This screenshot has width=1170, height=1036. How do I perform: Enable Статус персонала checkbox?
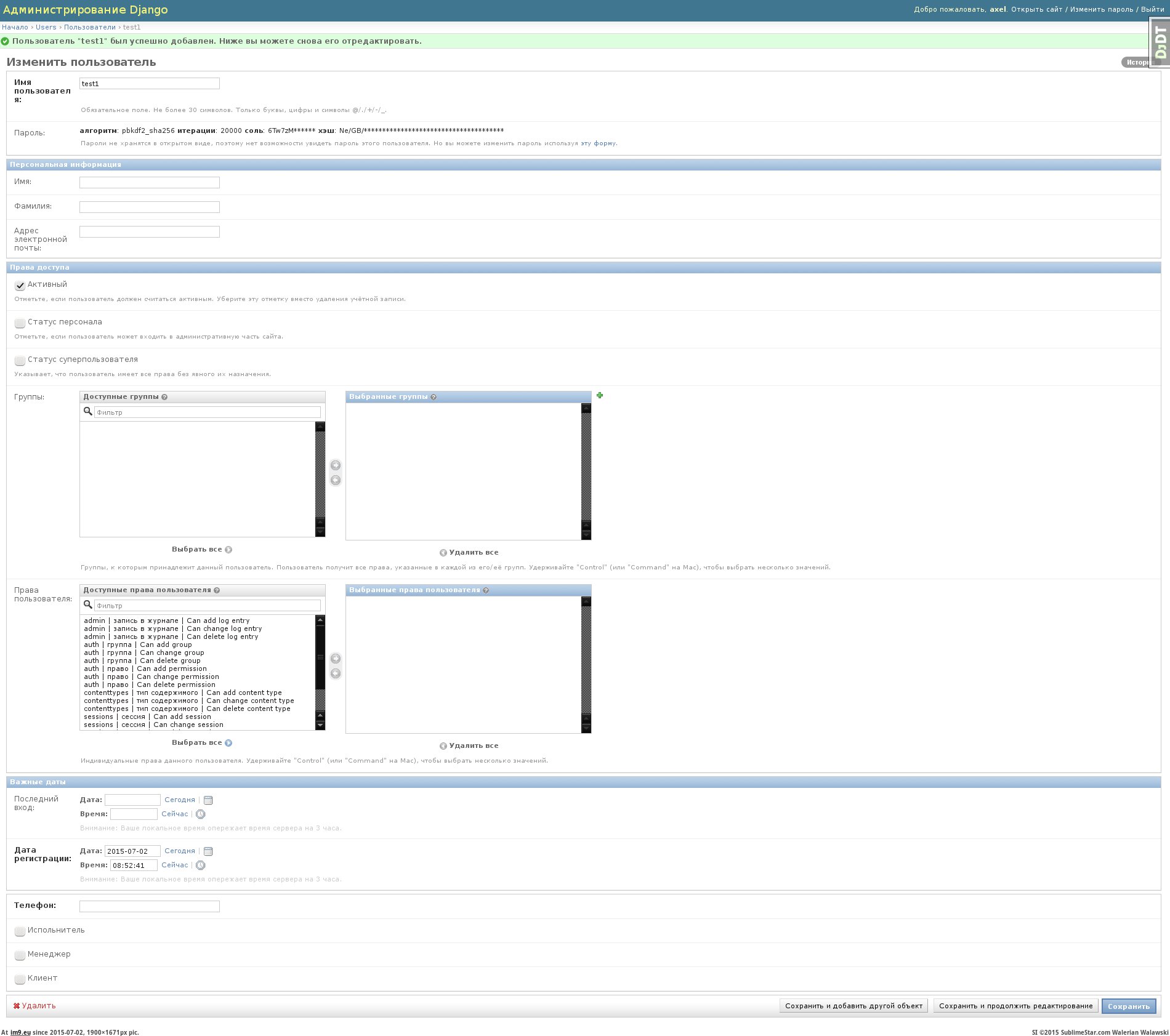click(20, 323)
